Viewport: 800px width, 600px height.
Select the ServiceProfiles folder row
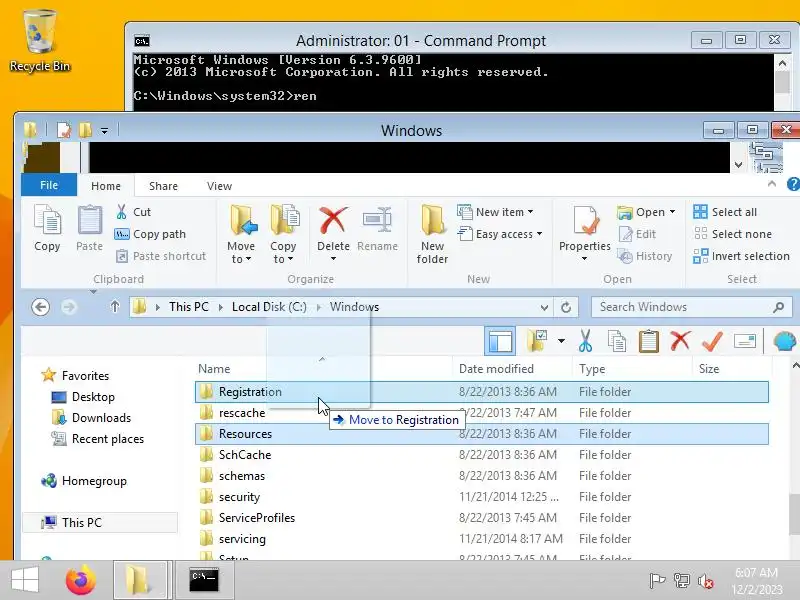[x=482, y=518]
